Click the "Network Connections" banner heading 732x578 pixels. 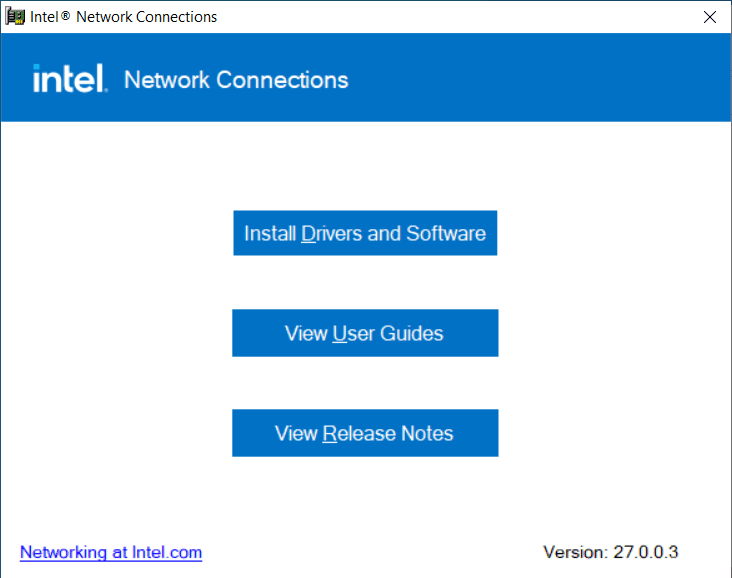click(236, 80)
